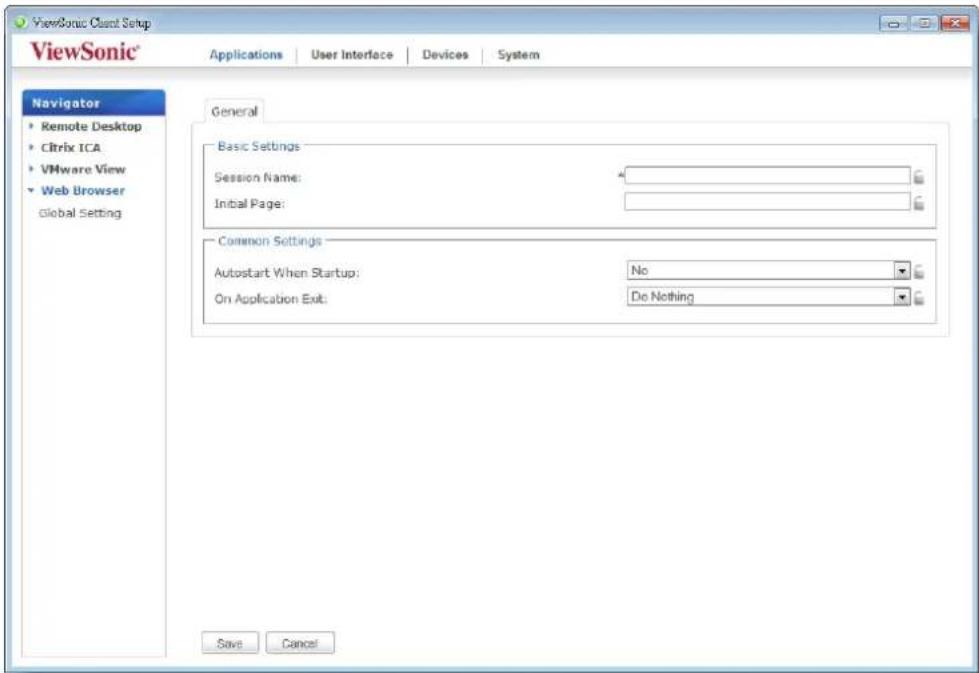Switch to the Devices tab
This screenshot has width=979, height=673.
[x=445, y=55]
